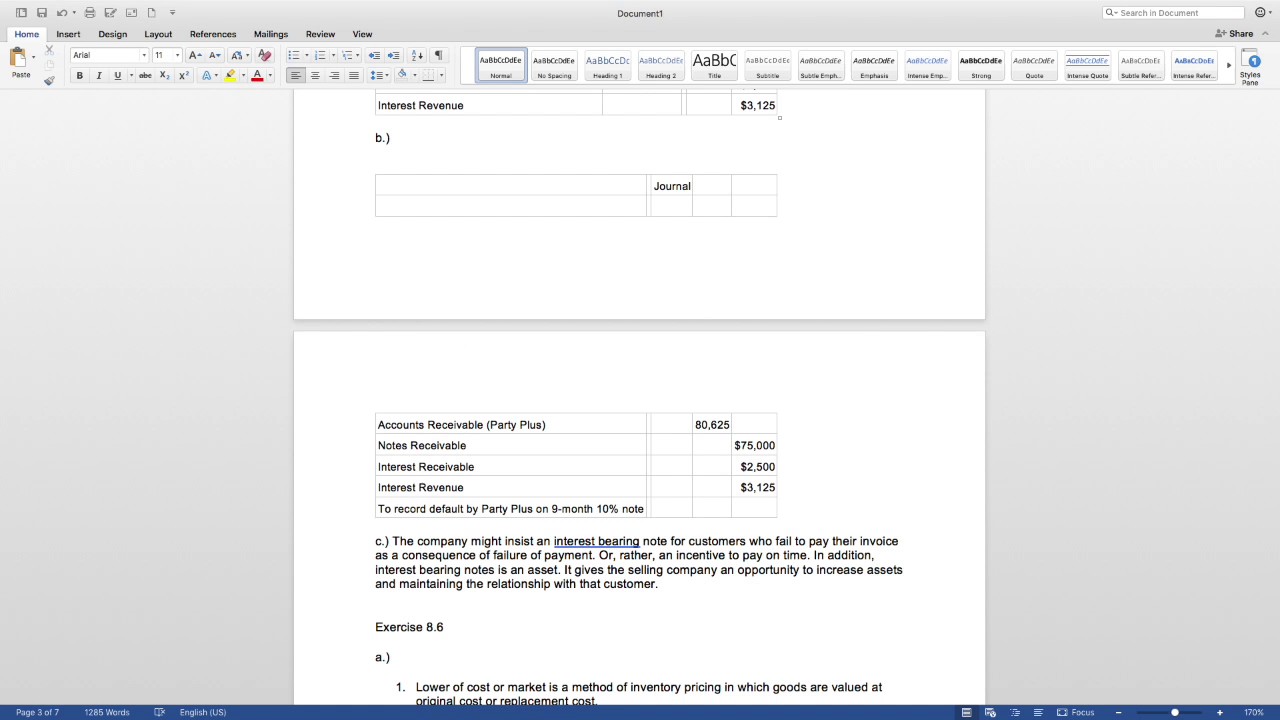Screen dimensions: 1280x720
Task: Open the Change Case dropdown
Action: [240, 55]
